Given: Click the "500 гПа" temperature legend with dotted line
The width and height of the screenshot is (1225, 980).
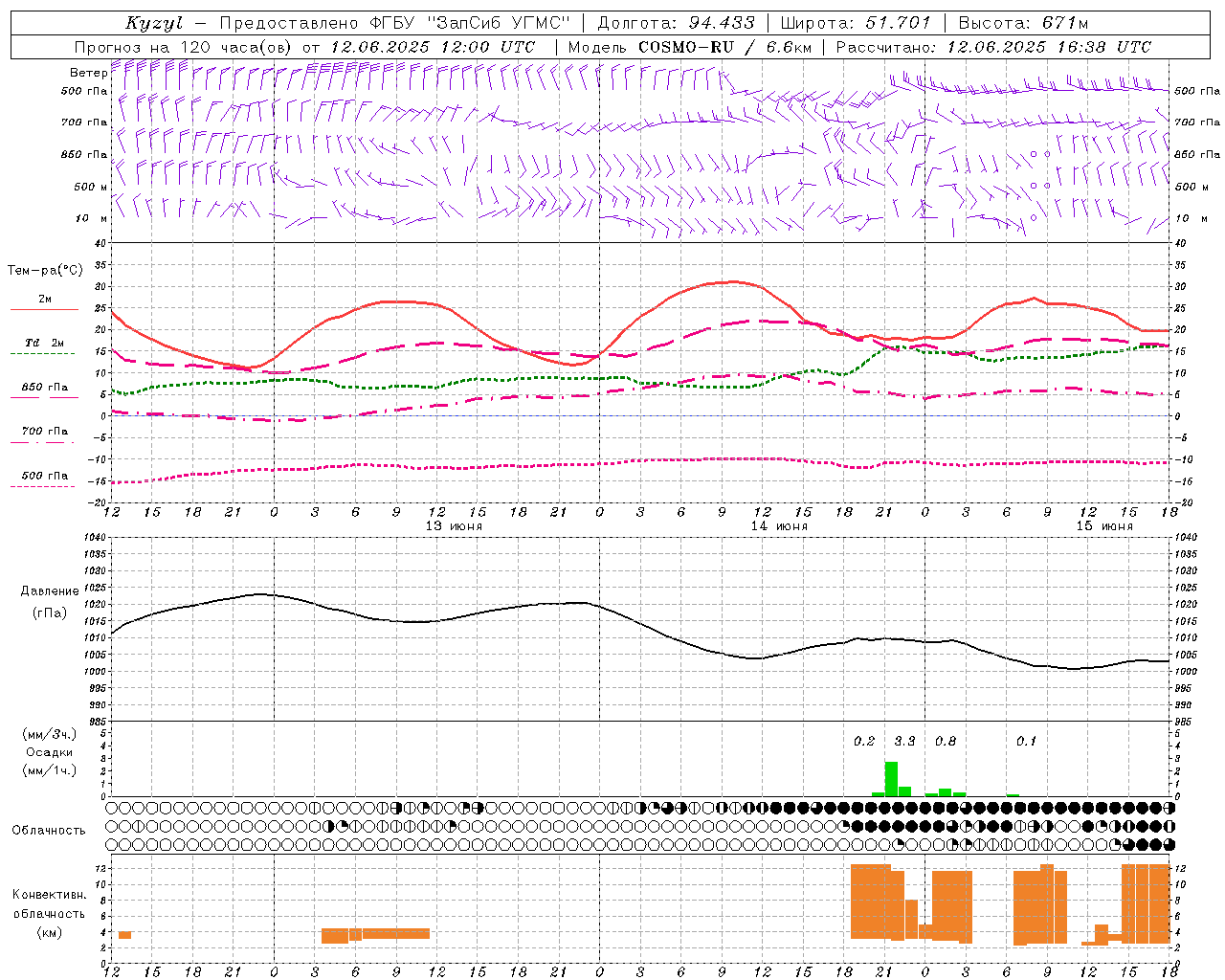Looking at the screenshot, I should [44, 476].
